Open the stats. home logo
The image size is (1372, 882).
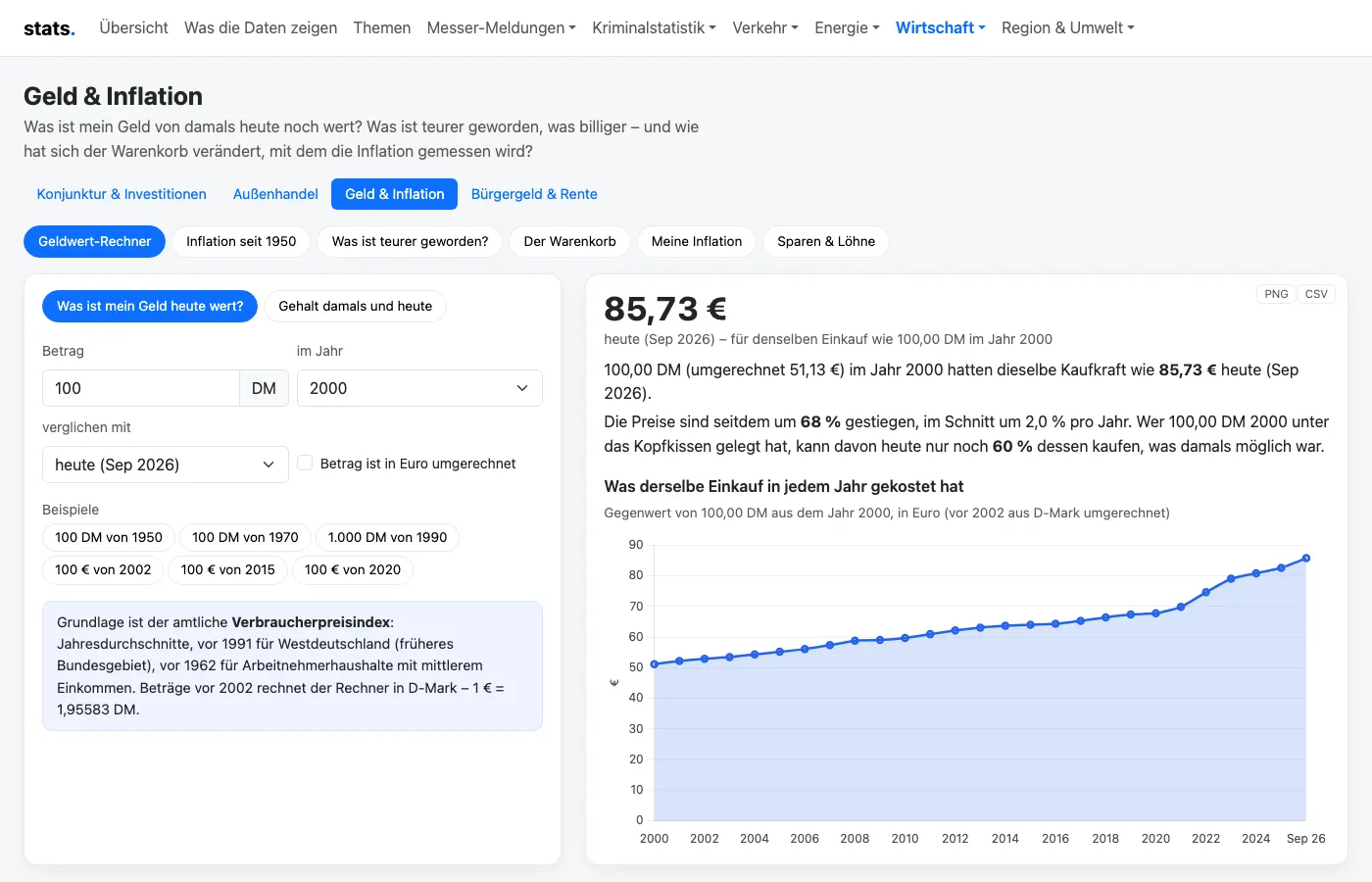49,27
